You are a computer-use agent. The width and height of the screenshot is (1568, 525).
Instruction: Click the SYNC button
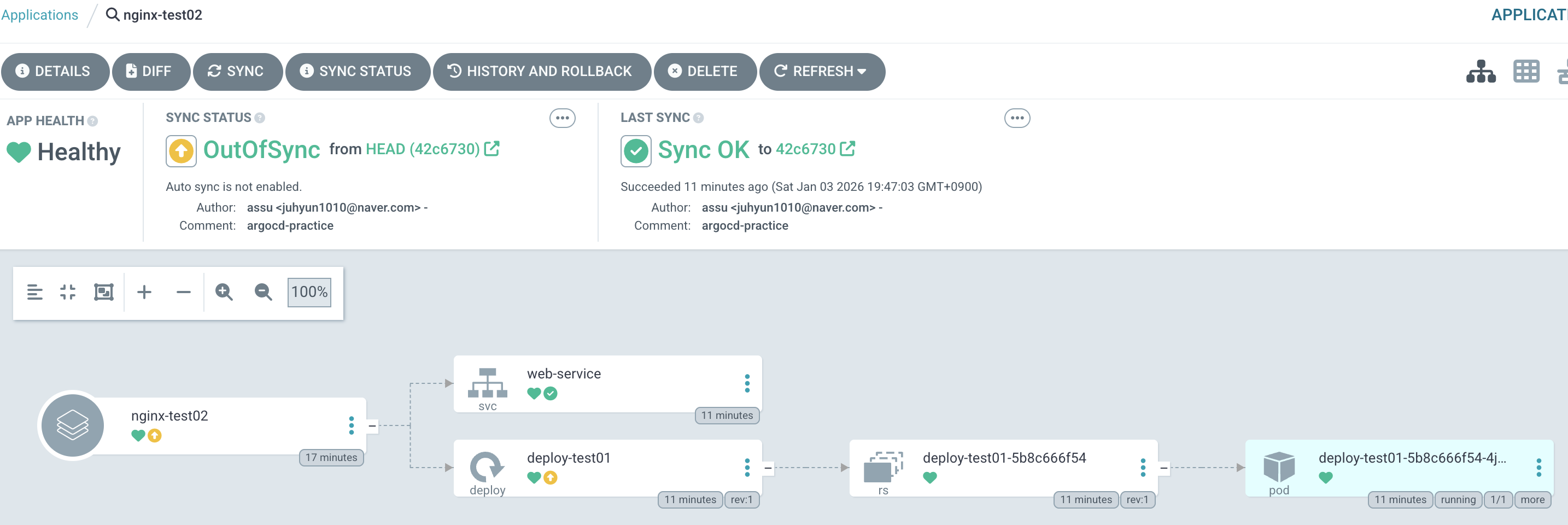[237, 72]
